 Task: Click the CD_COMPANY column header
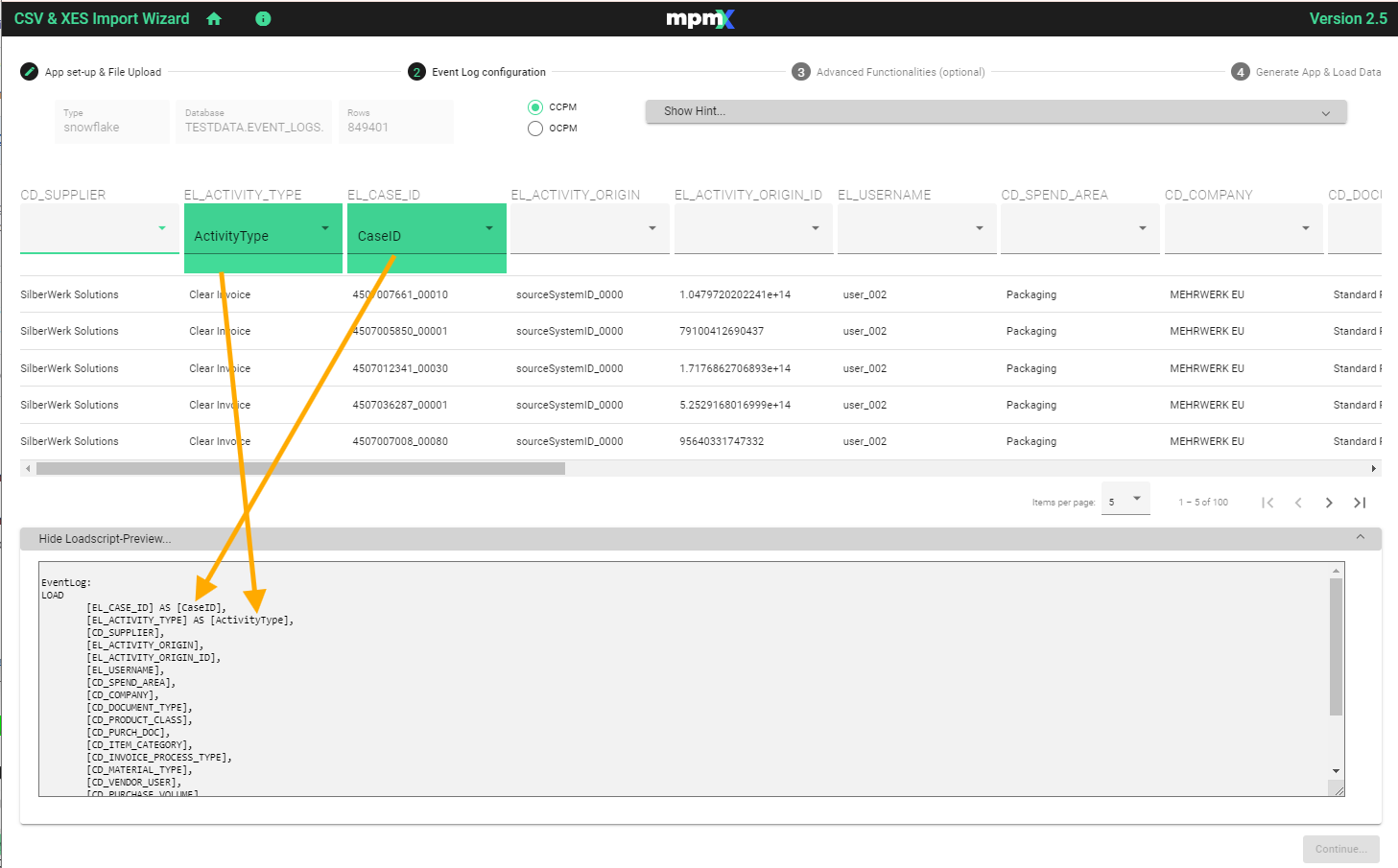[x=1209, y=195]
